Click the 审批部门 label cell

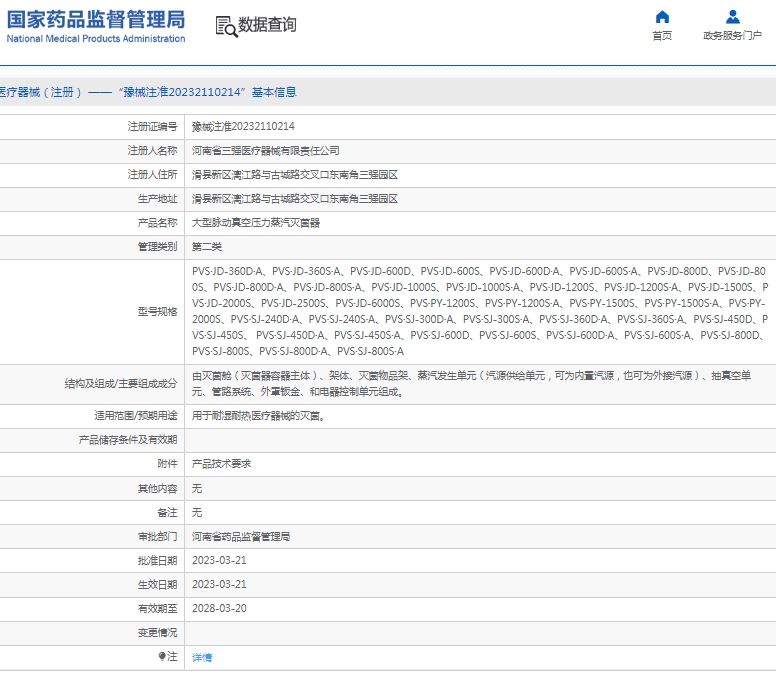coord(92,536)
